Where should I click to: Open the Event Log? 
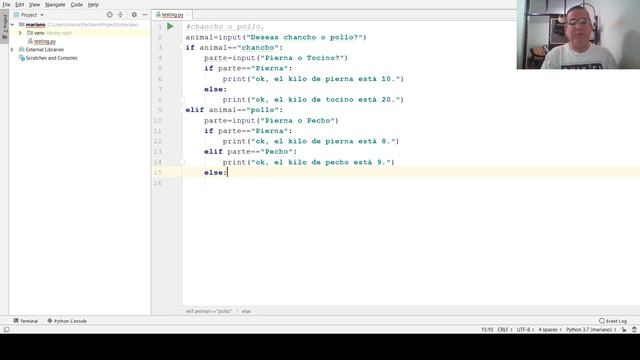613,321
